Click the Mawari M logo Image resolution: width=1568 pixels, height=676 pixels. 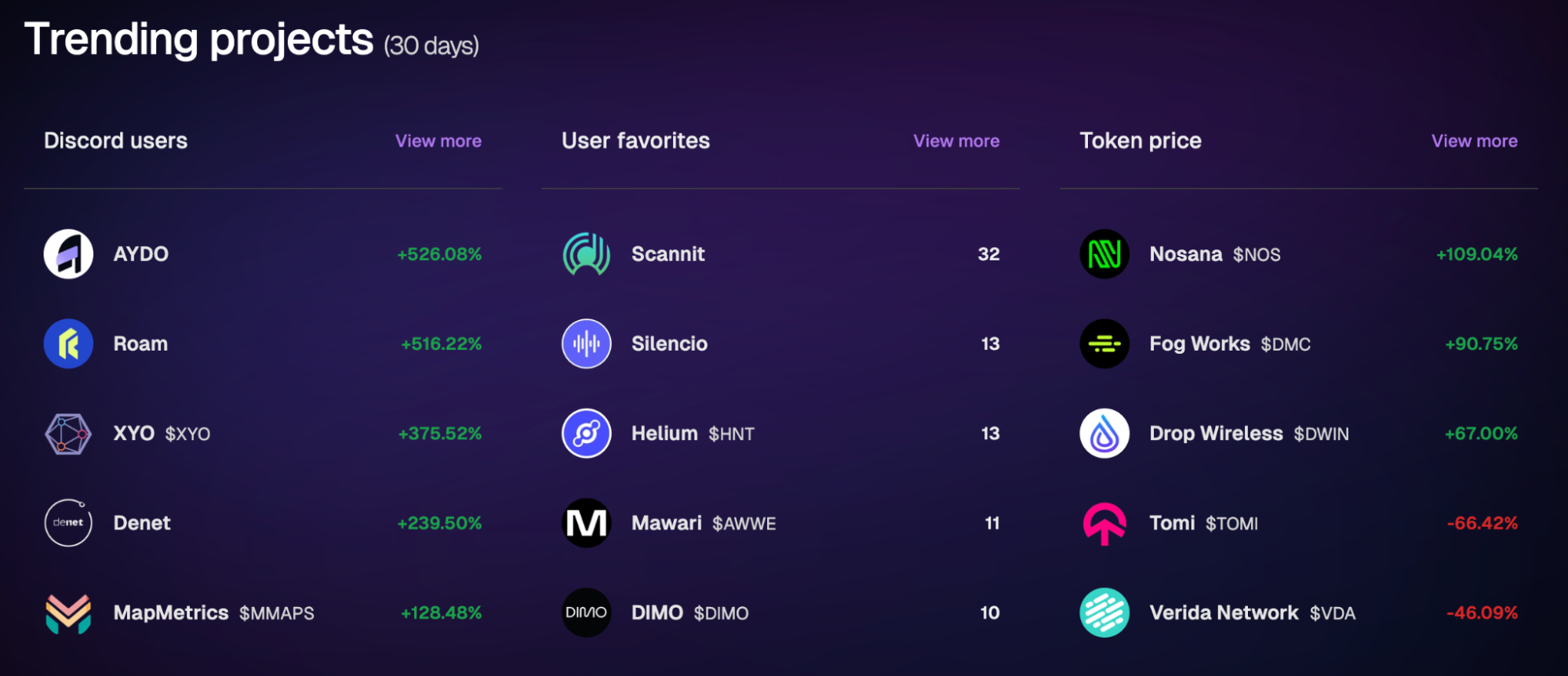(586, 523)
